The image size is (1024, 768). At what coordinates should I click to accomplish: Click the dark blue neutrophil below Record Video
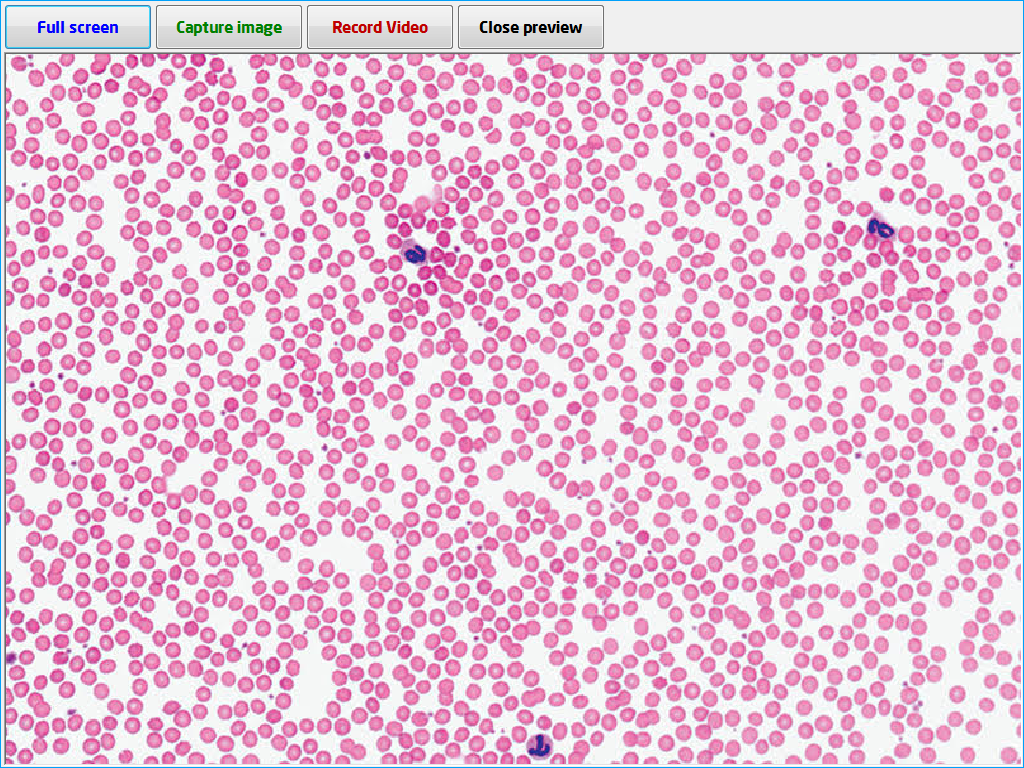click(x=417, y=255)
